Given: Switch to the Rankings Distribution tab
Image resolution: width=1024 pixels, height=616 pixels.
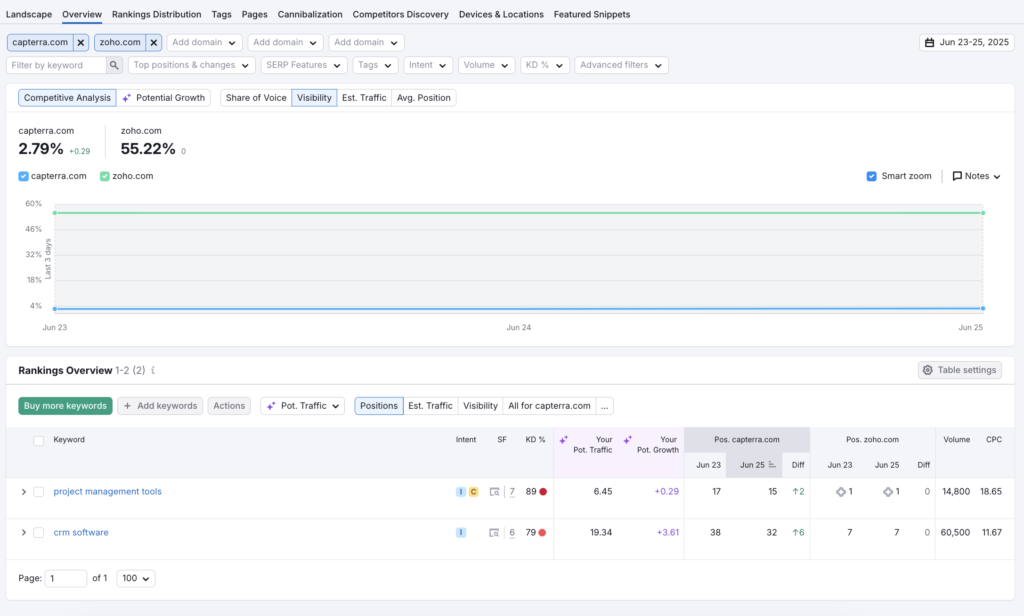Looking at the screenshot, I should [157, 14].
